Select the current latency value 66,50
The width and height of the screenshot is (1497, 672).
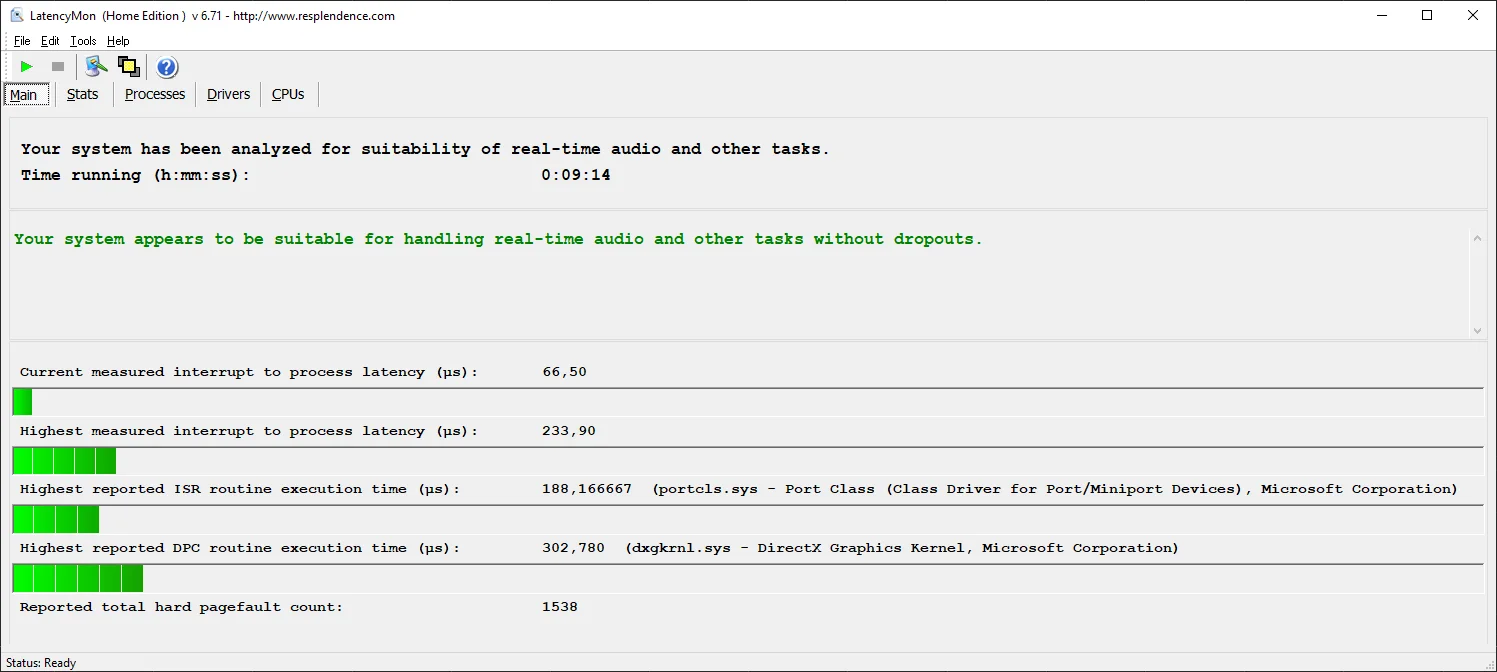pyautogui.click(x=564, y=372)
